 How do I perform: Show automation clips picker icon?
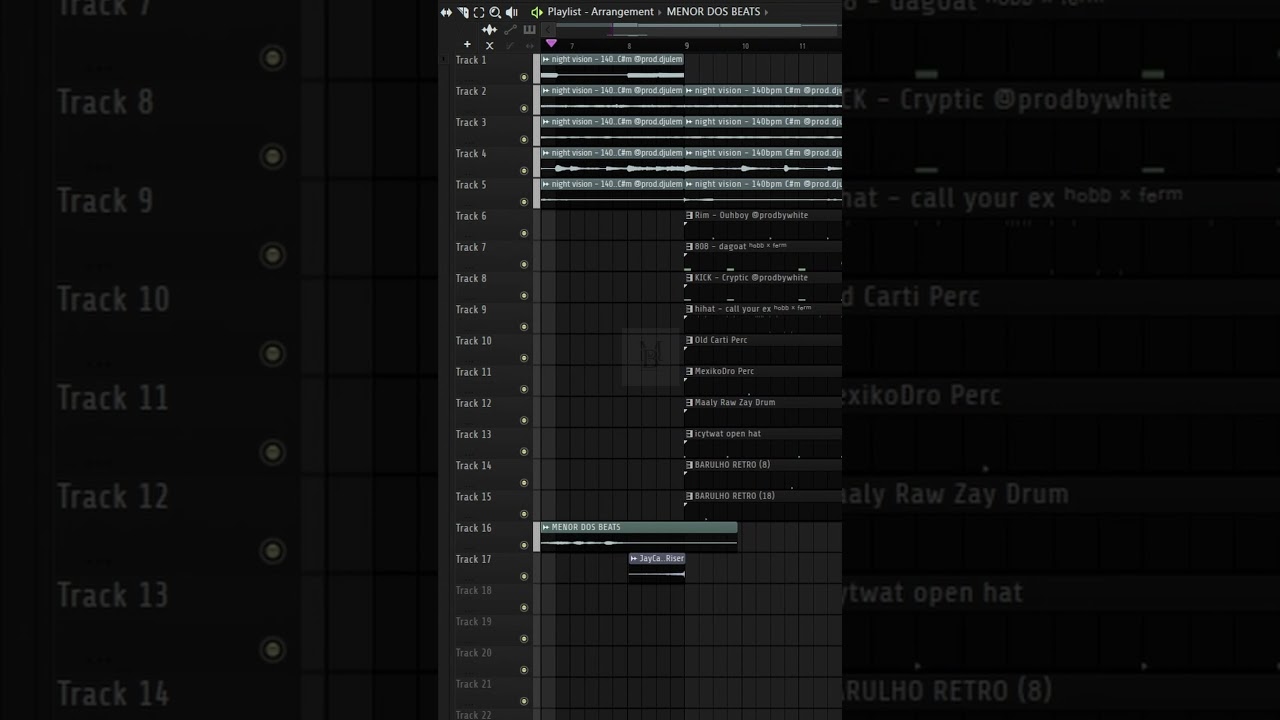pyautogui.click(x=510, y=29)
